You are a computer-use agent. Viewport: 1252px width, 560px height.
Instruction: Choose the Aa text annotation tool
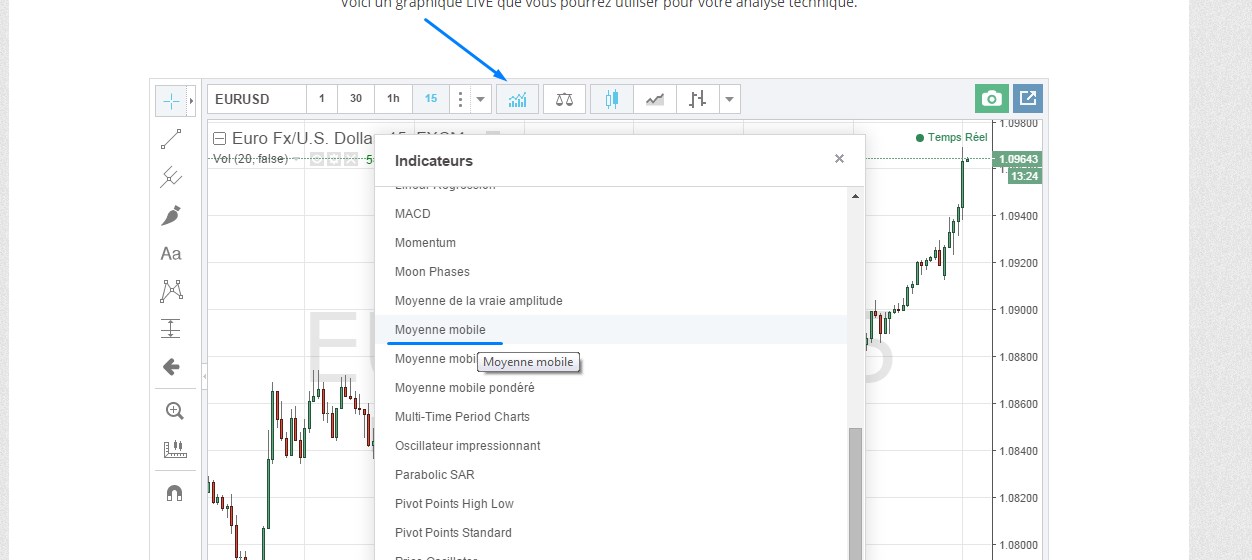click(x=171, y=254)
